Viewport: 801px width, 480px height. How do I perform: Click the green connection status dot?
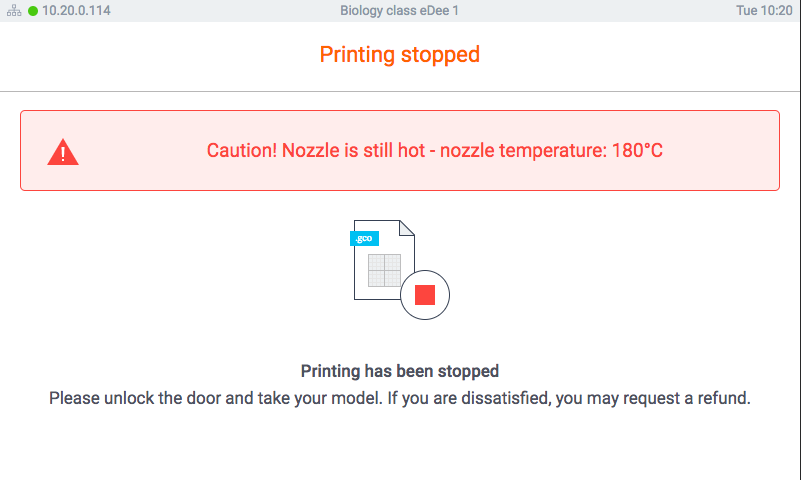coord(33,11)
